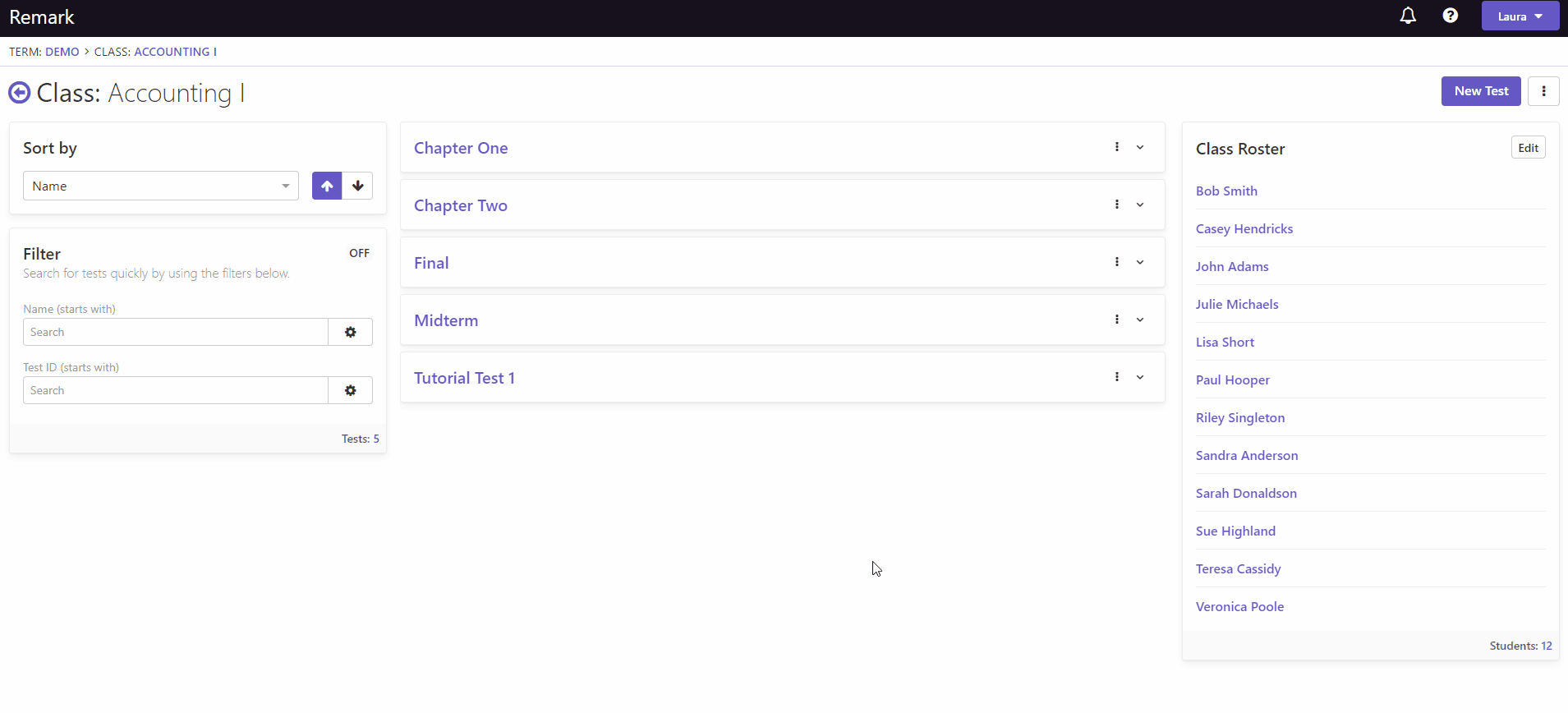Open the Laura user menu
1568x713 pixels.
(1520, 16)
